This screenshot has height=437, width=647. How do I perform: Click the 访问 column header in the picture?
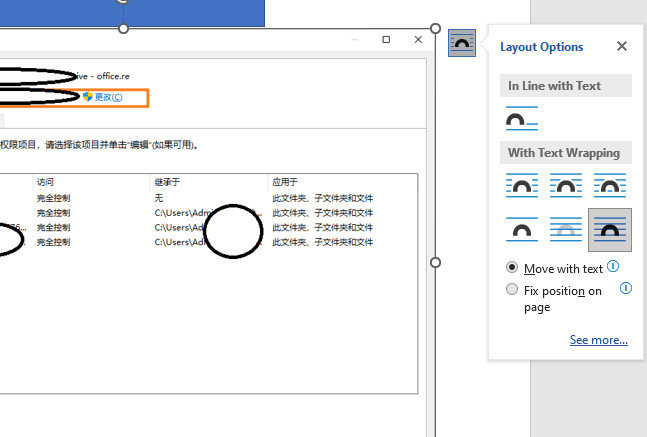point(45,182)
